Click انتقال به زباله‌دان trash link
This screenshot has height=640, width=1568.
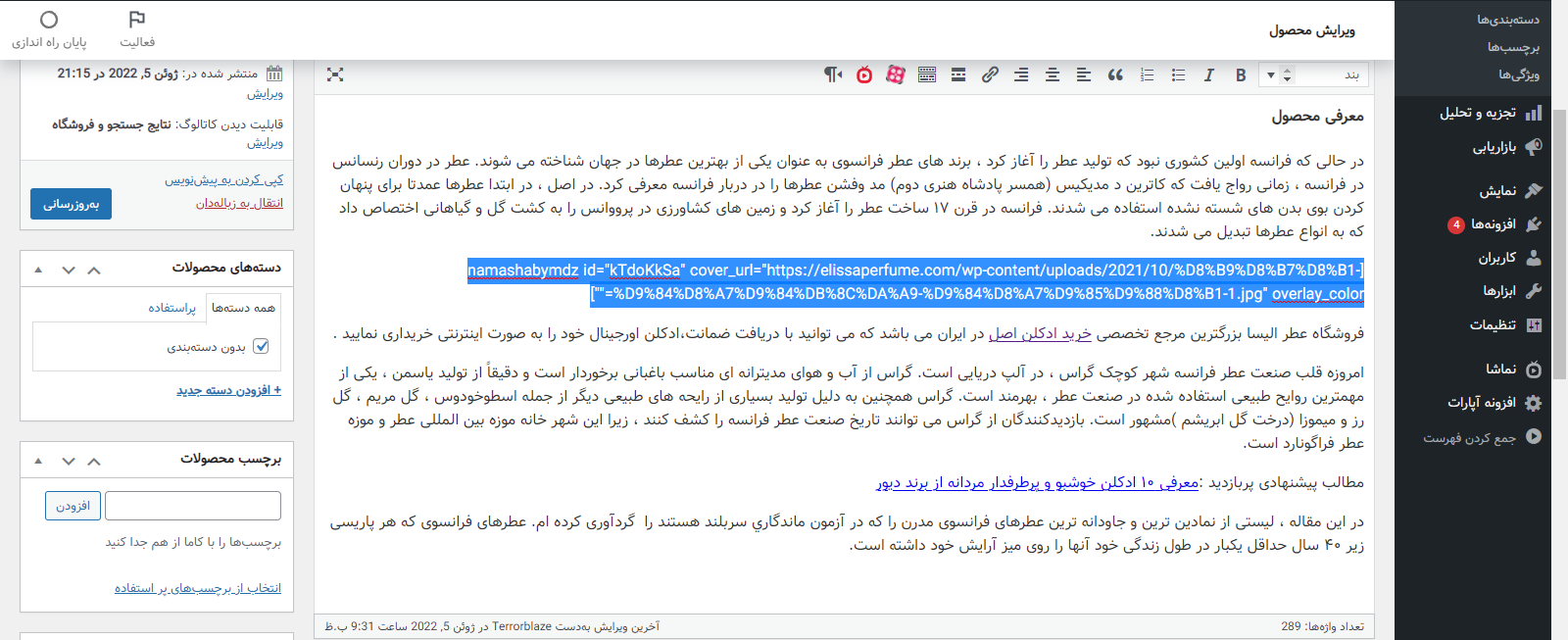click(x=239, y=203)
